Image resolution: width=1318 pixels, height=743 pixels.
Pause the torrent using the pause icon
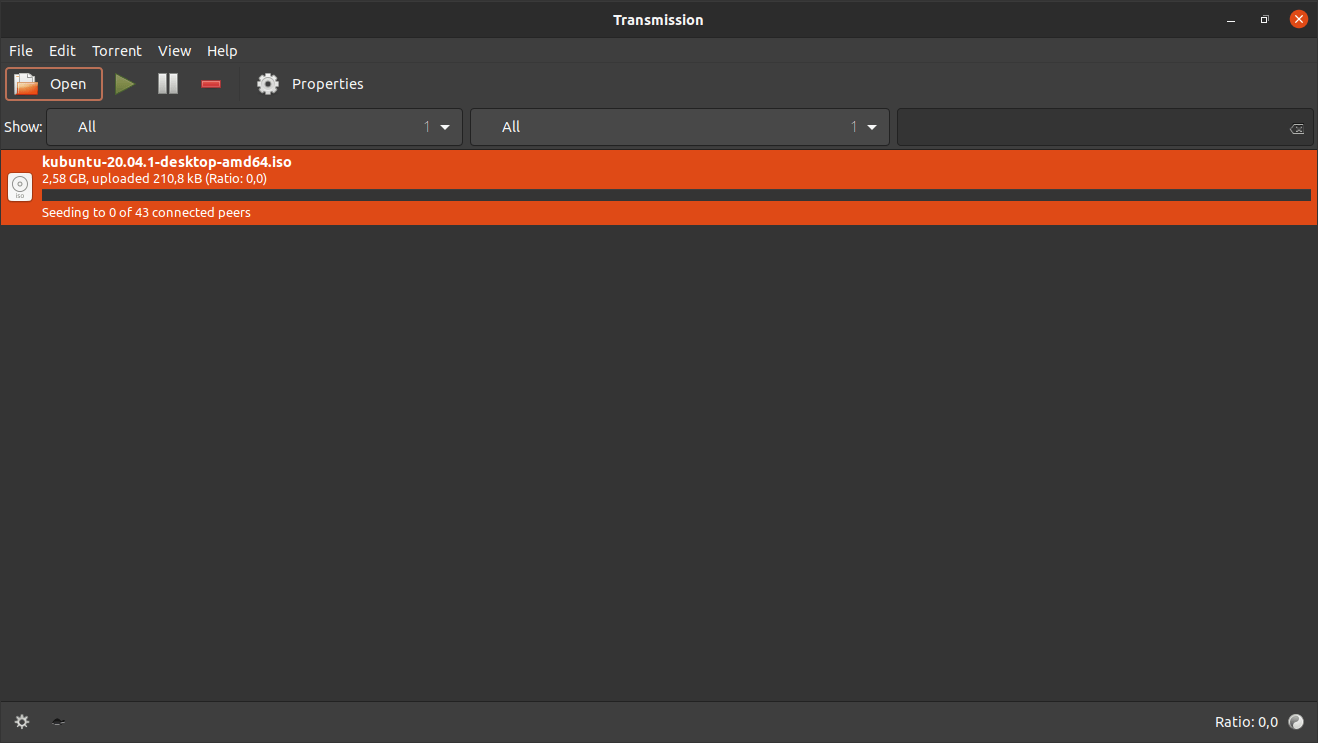168,84
